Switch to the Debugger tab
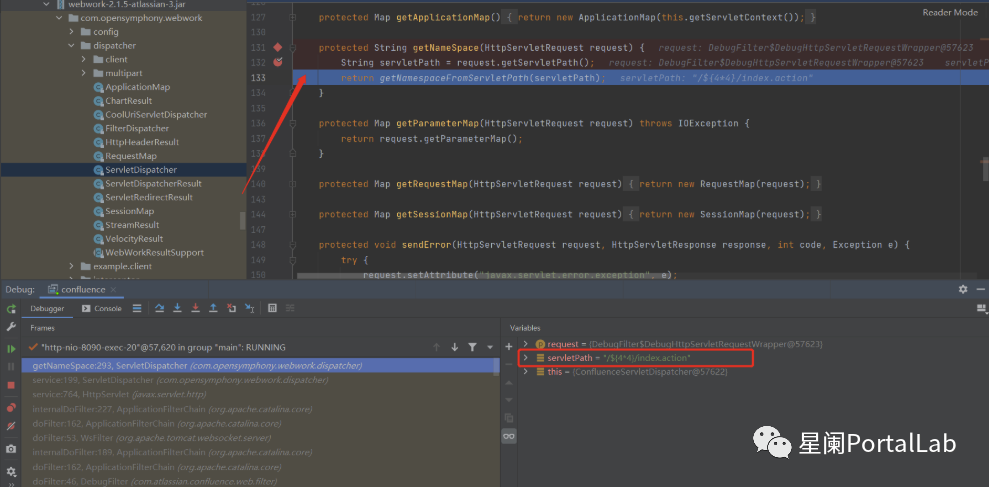 click(x=47, y=308)
